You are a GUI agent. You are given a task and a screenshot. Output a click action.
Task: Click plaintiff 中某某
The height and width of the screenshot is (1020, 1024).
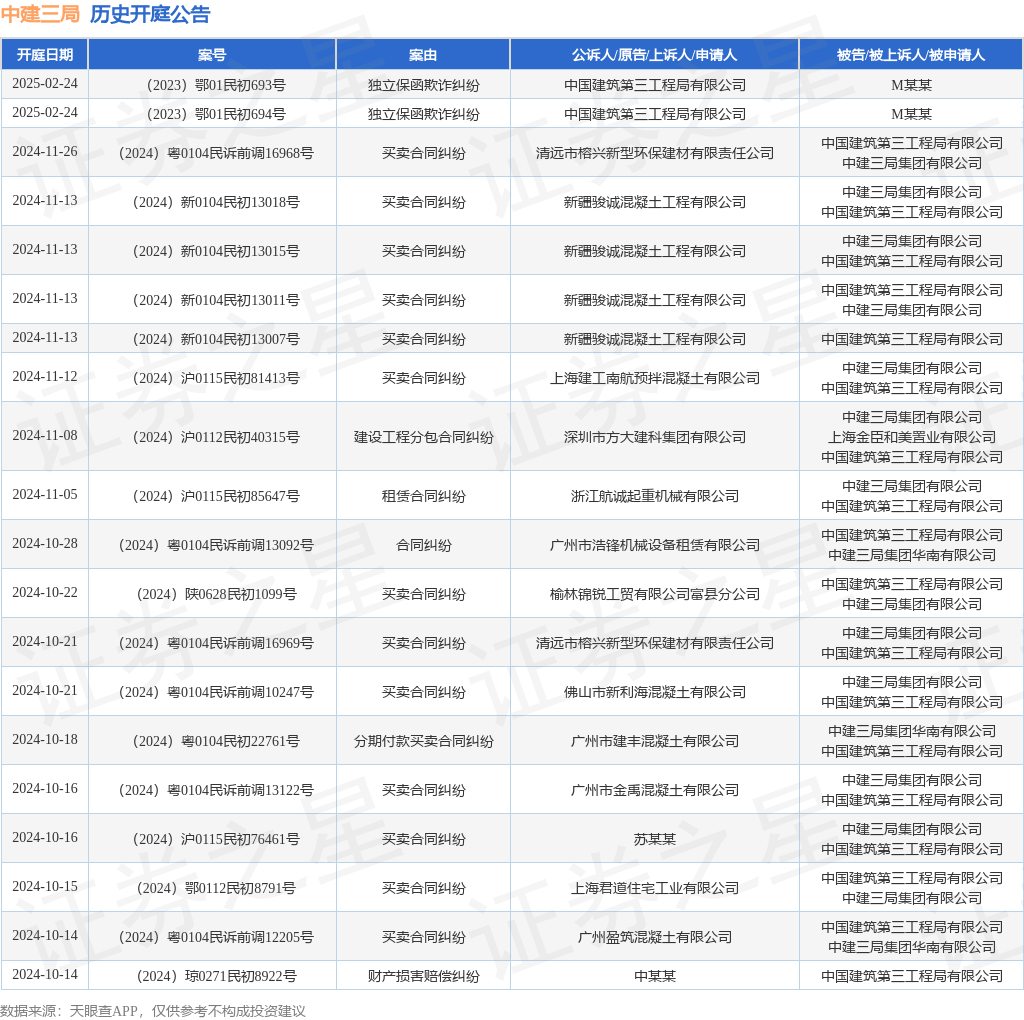[x=654, y=976]
